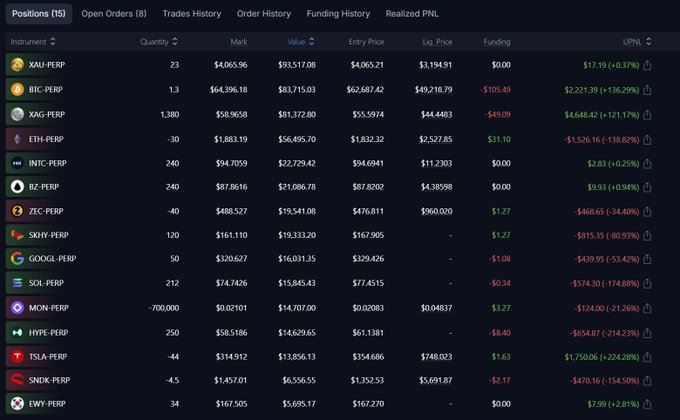The image size is (680, 420).
Task: Select SNDK-PERP liq. price $5,691.87
Action: click(x=435, y=380)
